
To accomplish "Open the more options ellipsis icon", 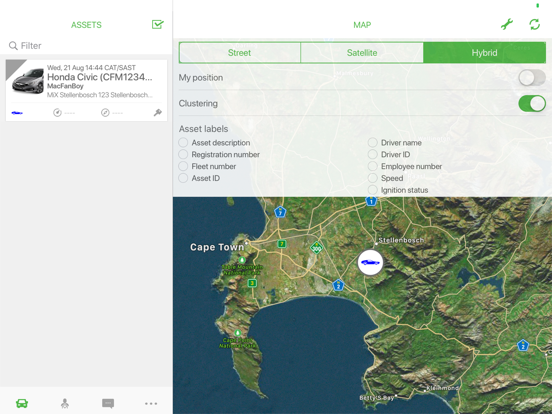I will click(151, 403).
